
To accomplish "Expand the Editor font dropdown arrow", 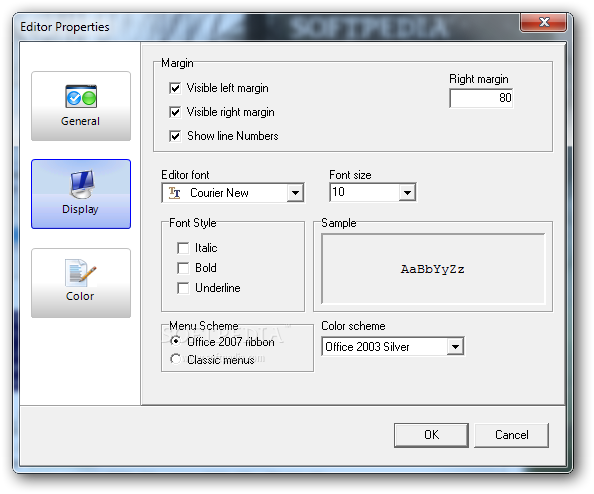I will [x=295, y=193].
